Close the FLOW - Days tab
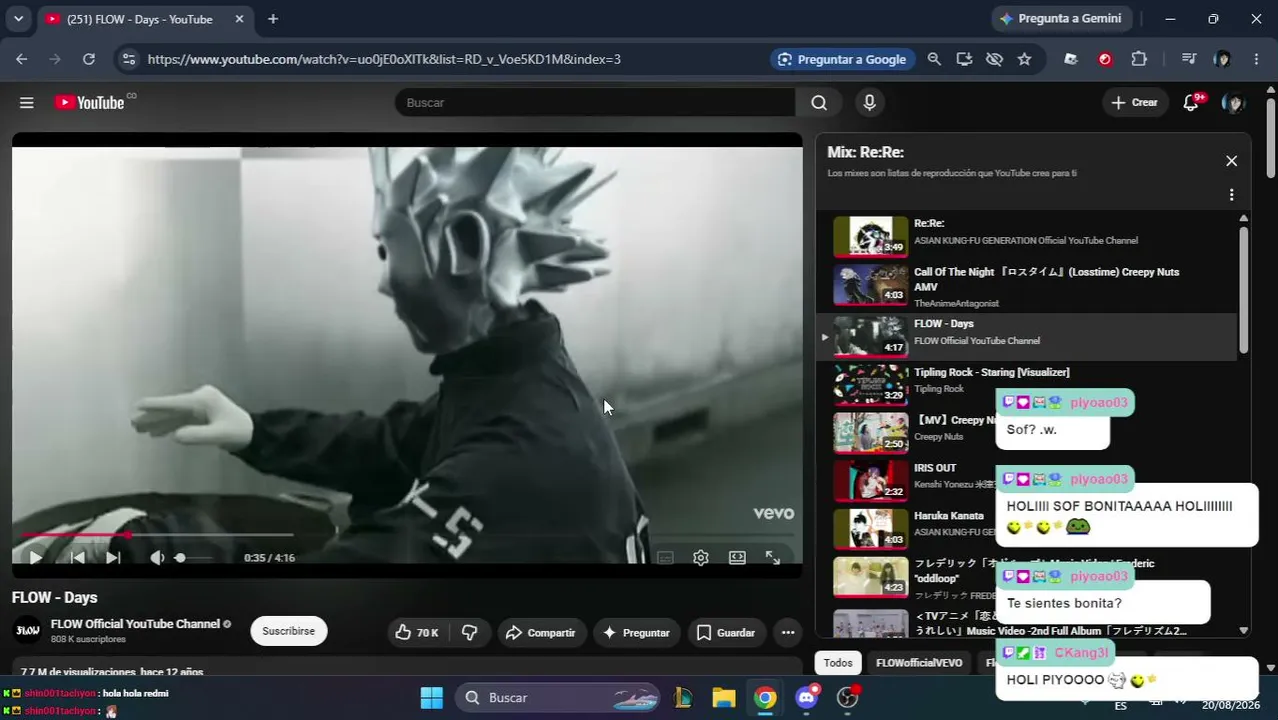The width and height of the screenshot is (1278, 720). [x=239, y=19]
